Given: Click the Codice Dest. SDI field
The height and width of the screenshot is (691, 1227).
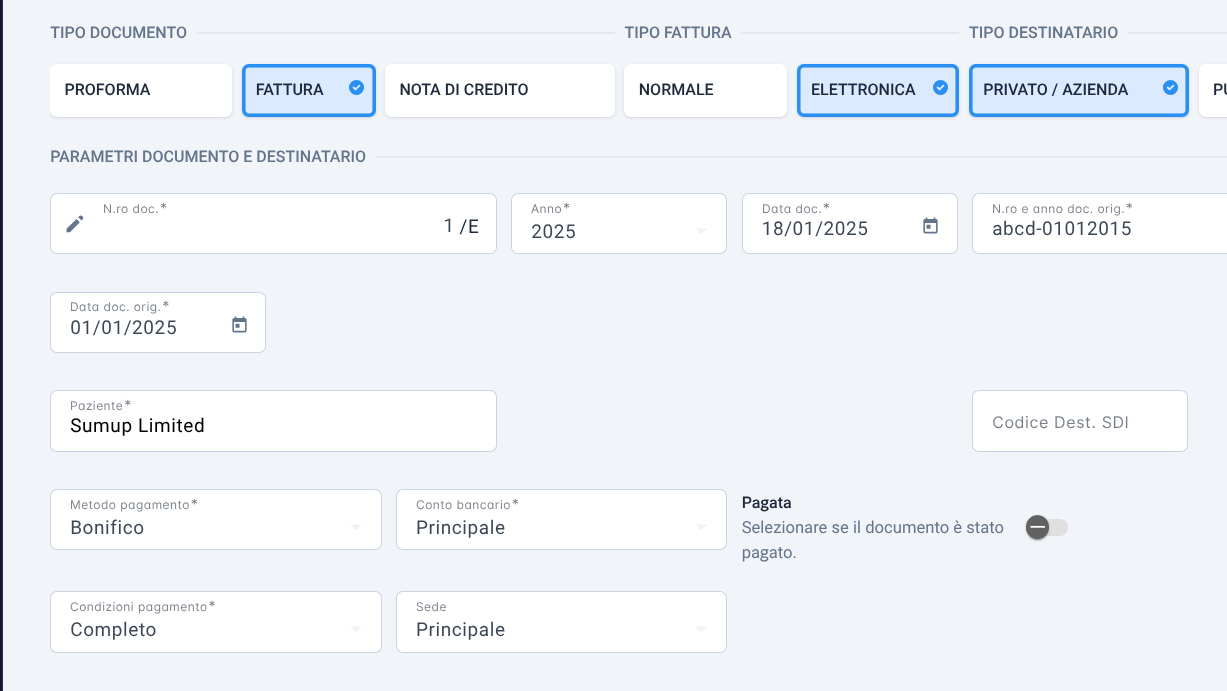Looking at the screenshot, I should pos(1080,421).
